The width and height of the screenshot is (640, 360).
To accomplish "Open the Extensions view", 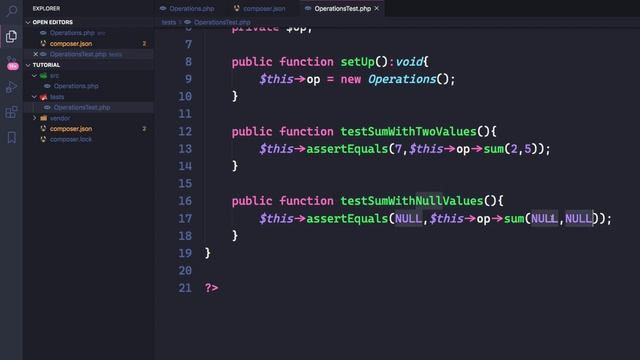I will (x=11, y=112).
